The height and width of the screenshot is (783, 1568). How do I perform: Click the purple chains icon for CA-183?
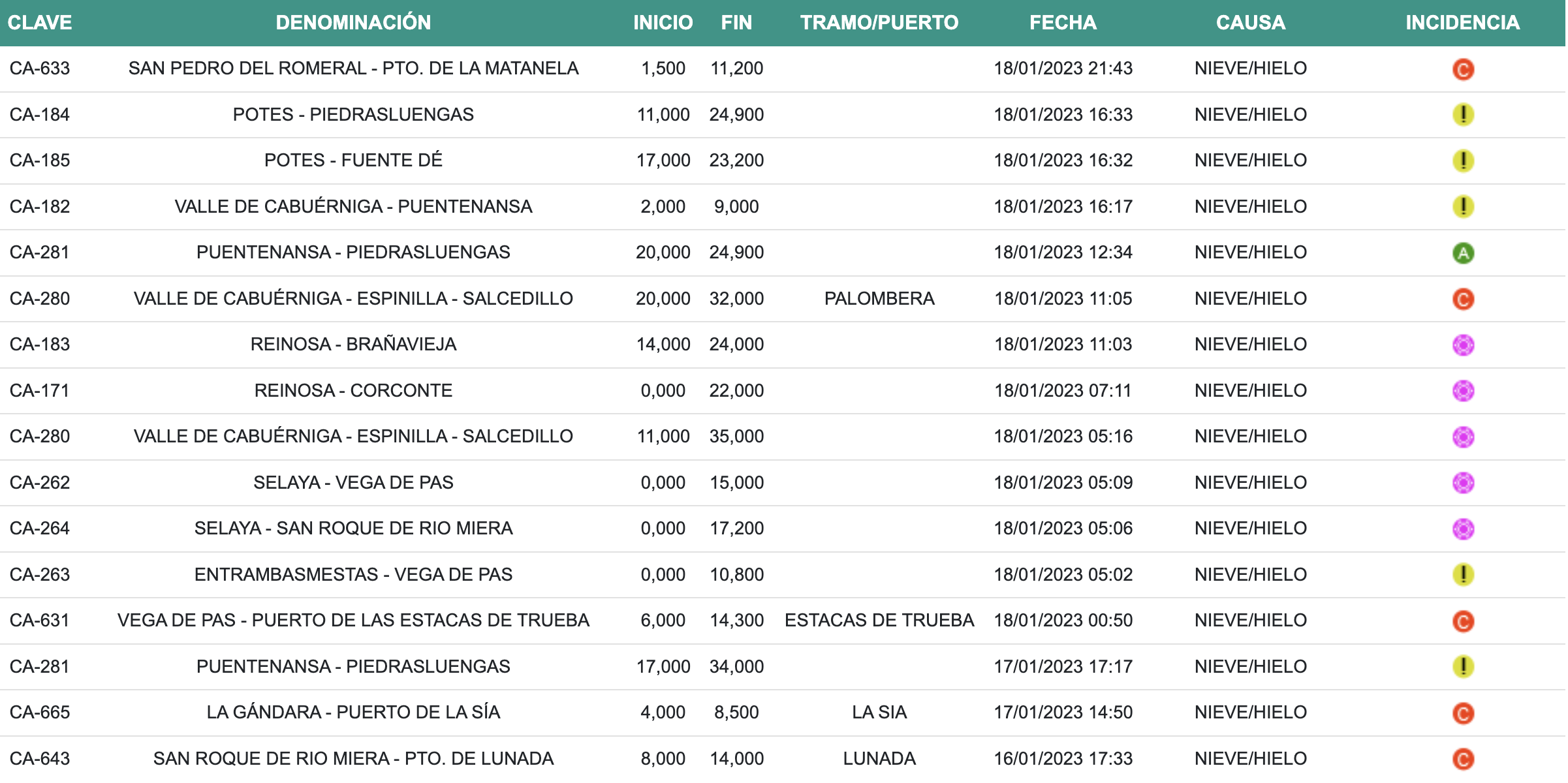click(x=1462, y=345)
